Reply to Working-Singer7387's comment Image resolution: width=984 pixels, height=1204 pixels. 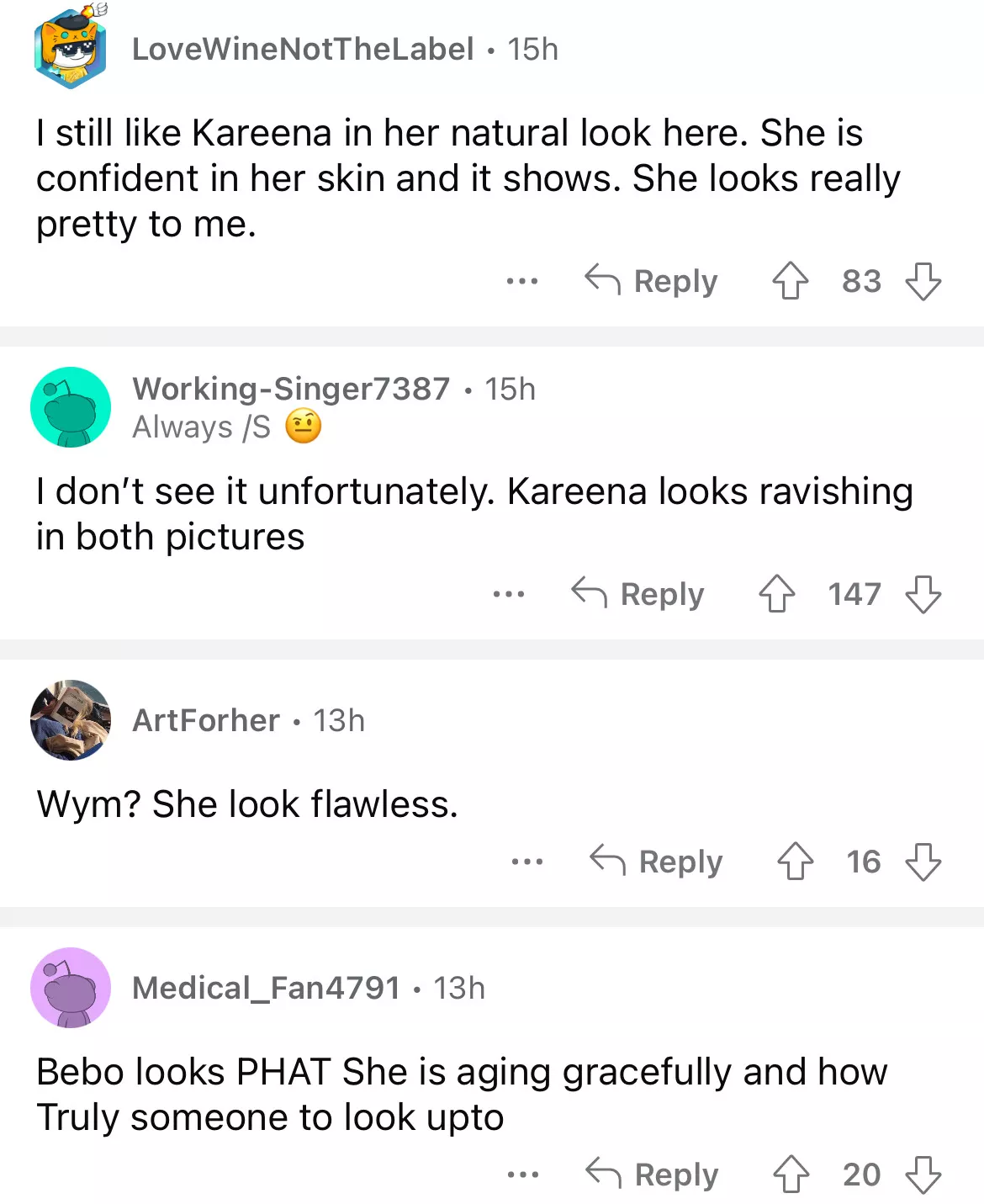click(x=638, y=594)
